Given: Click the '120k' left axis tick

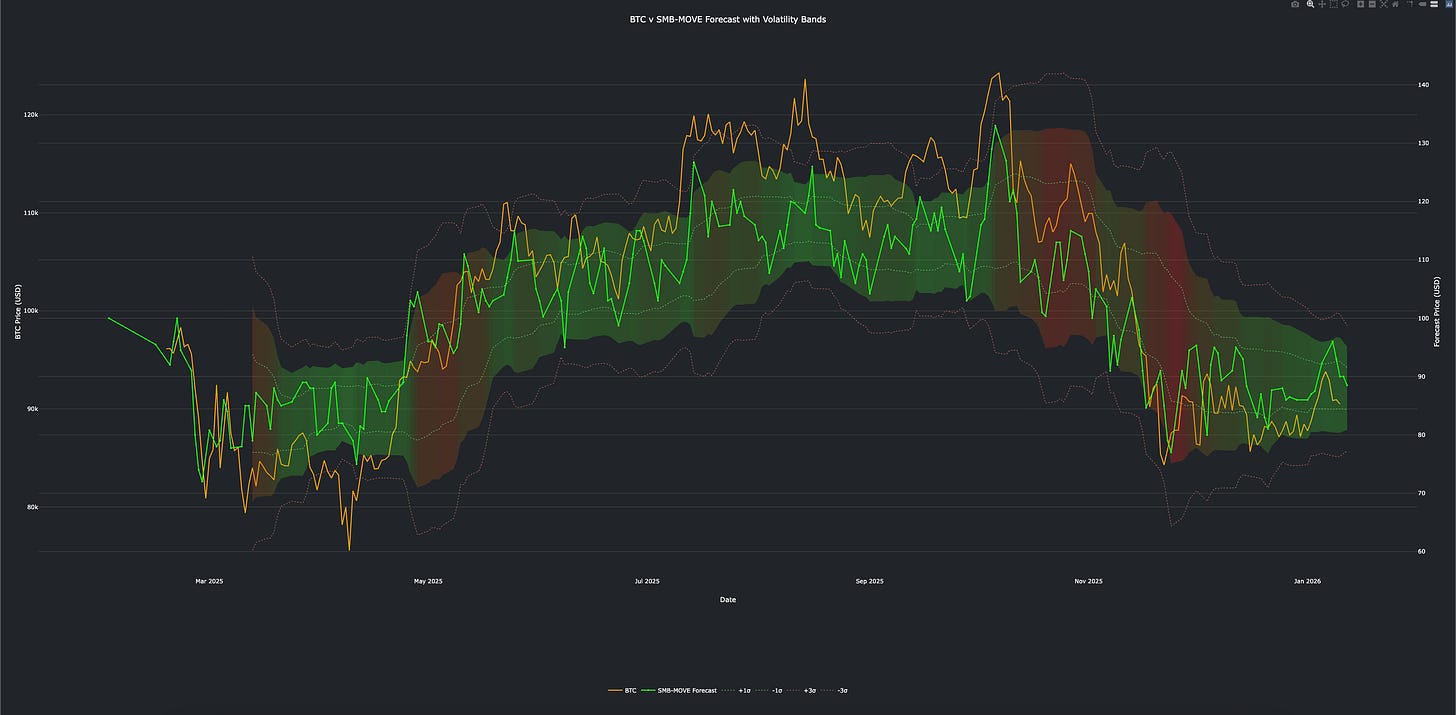Looking at the screenshot, I should (32, 115).
